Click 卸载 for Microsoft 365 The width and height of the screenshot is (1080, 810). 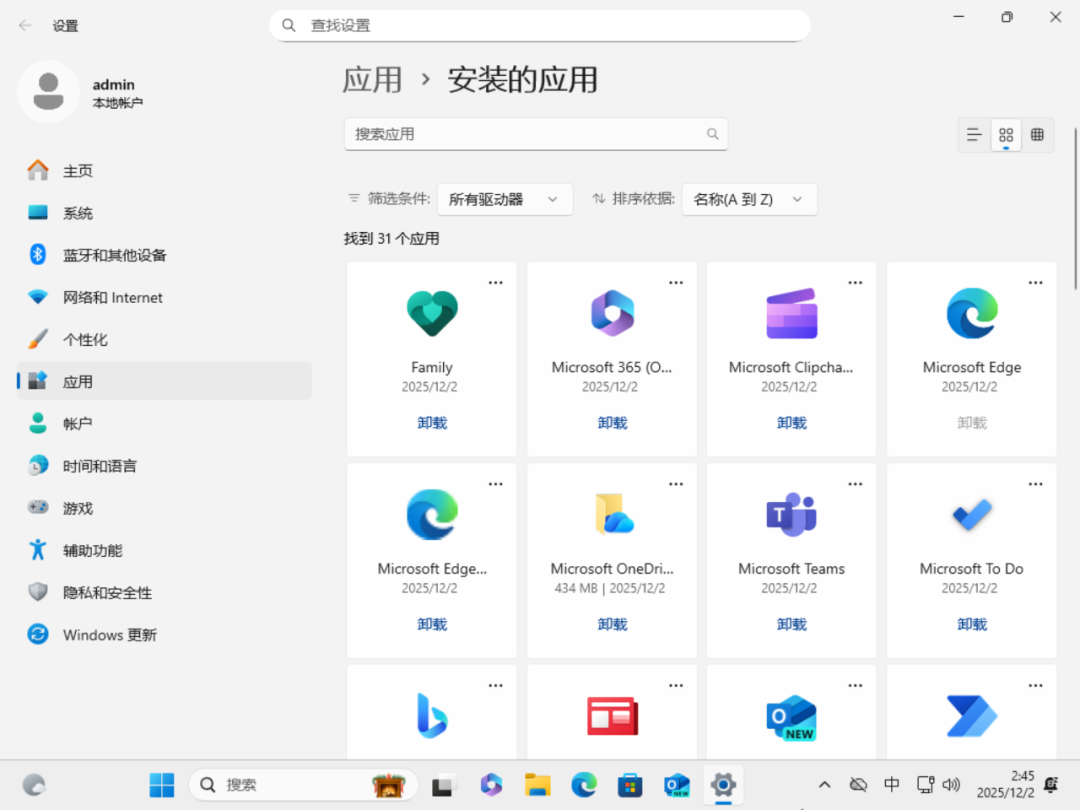click(612, 423)
